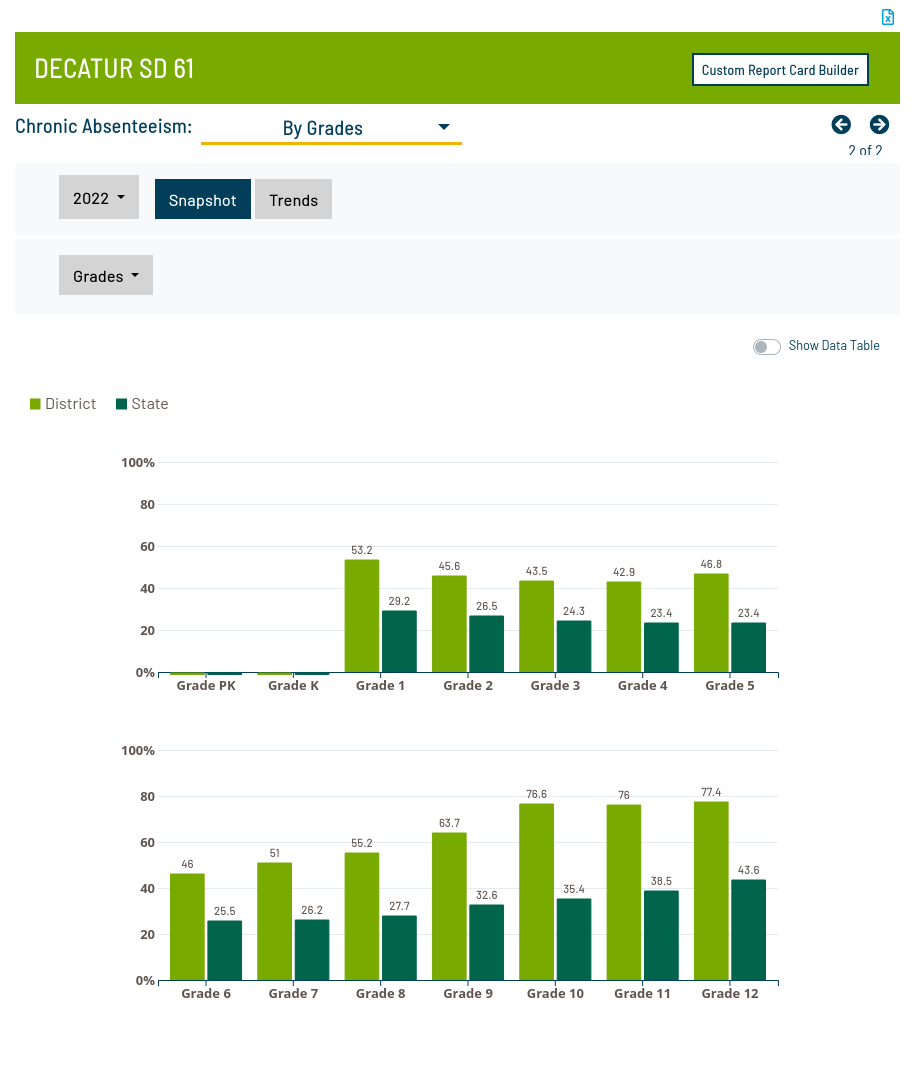Image resolution: width=914 pixels, height=1078 pixels.
Task: Expand the Grades filter dropdown
Action: [106, 276]
